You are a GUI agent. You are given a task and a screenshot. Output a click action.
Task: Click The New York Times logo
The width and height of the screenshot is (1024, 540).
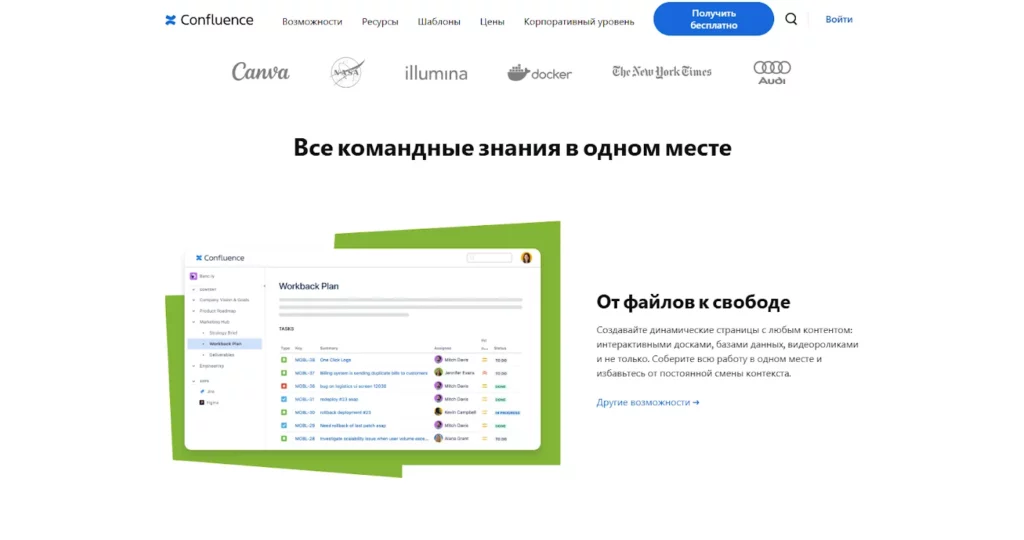pyautogui.click(x=662, y=72)
